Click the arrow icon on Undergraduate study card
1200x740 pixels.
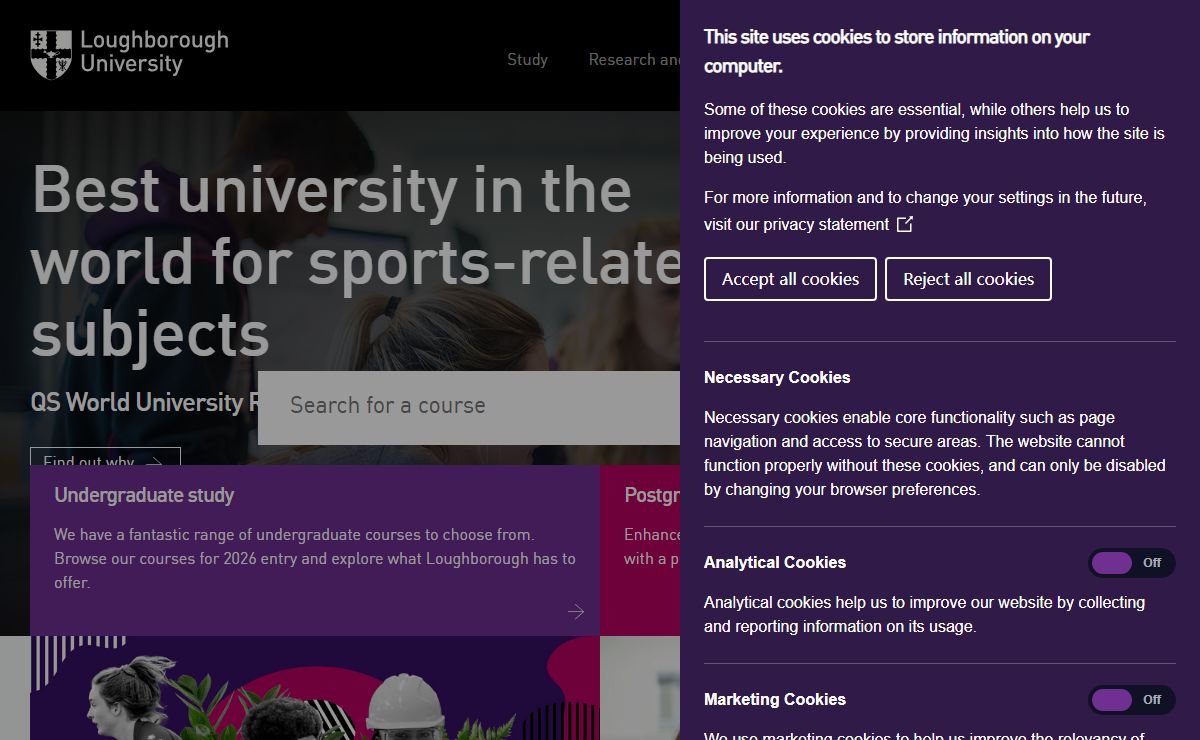[575, 611]
